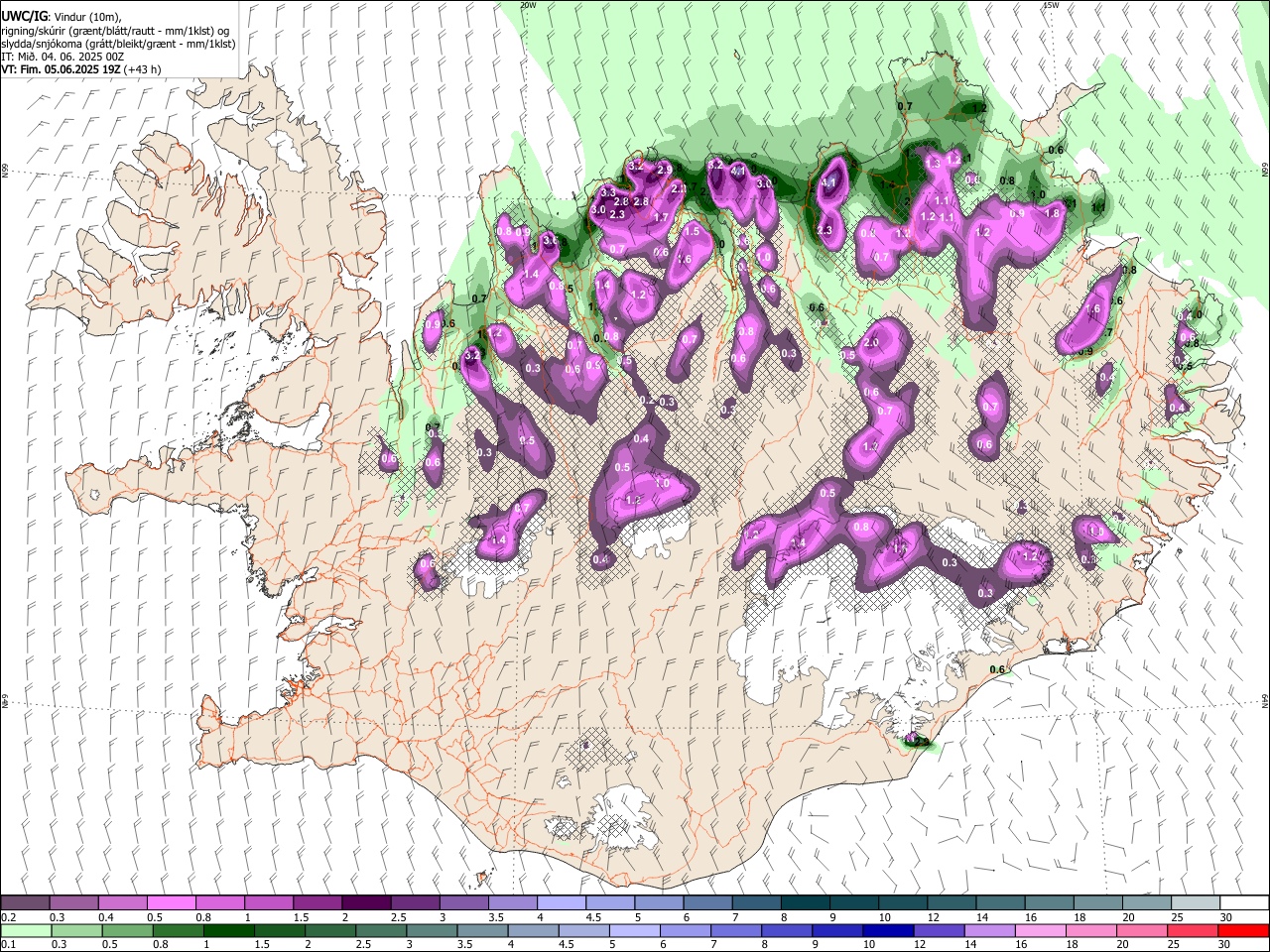Select the '30' label on the rain scale

1224,944
